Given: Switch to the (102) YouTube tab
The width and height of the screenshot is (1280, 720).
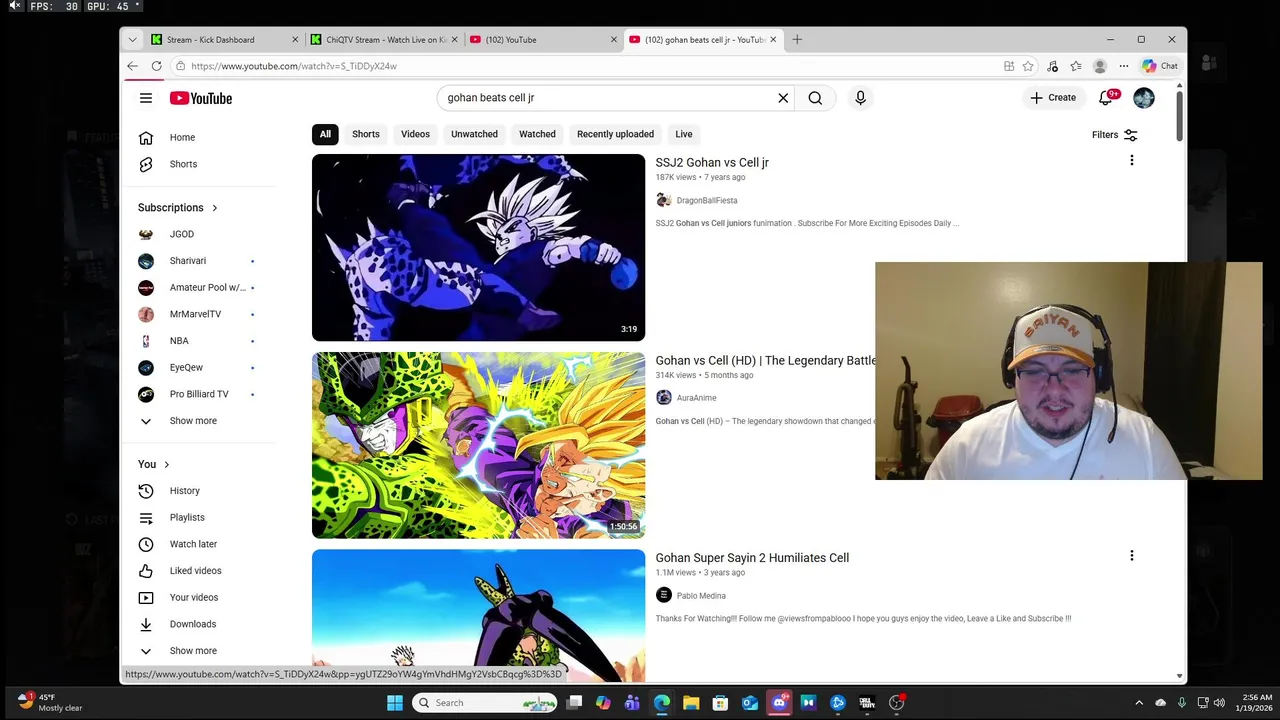Looking at the screenshot, I should click(542, 40).
